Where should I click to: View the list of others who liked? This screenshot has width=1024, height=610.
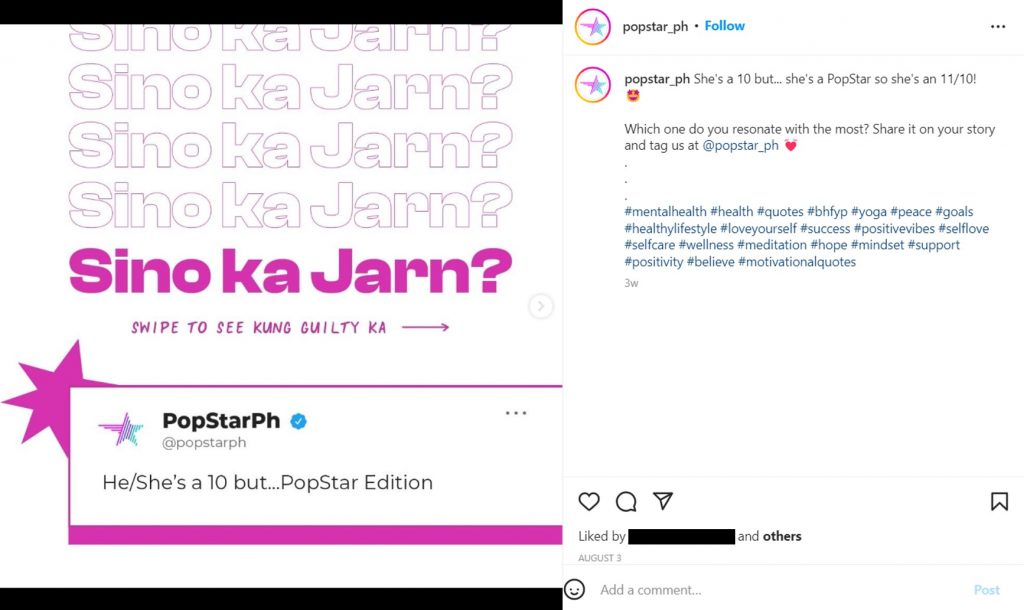[782, 536]
